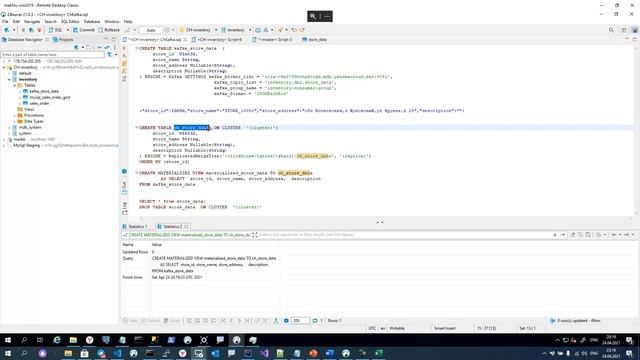Collapse the inventory database node
Screen dimensions: 640x360
click(9, 79)
